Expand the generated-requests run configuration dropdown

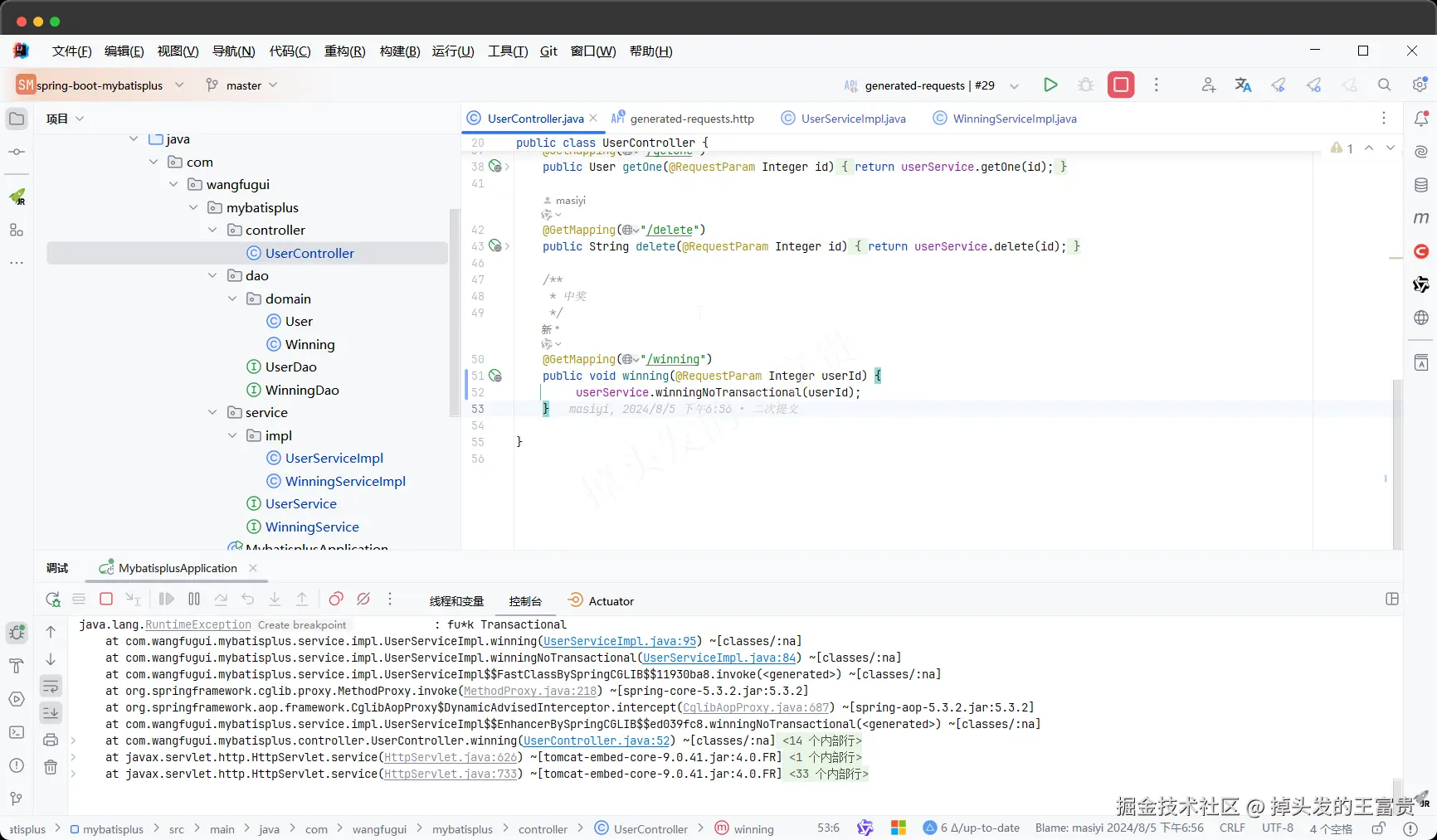click(x=1014, y=85)
